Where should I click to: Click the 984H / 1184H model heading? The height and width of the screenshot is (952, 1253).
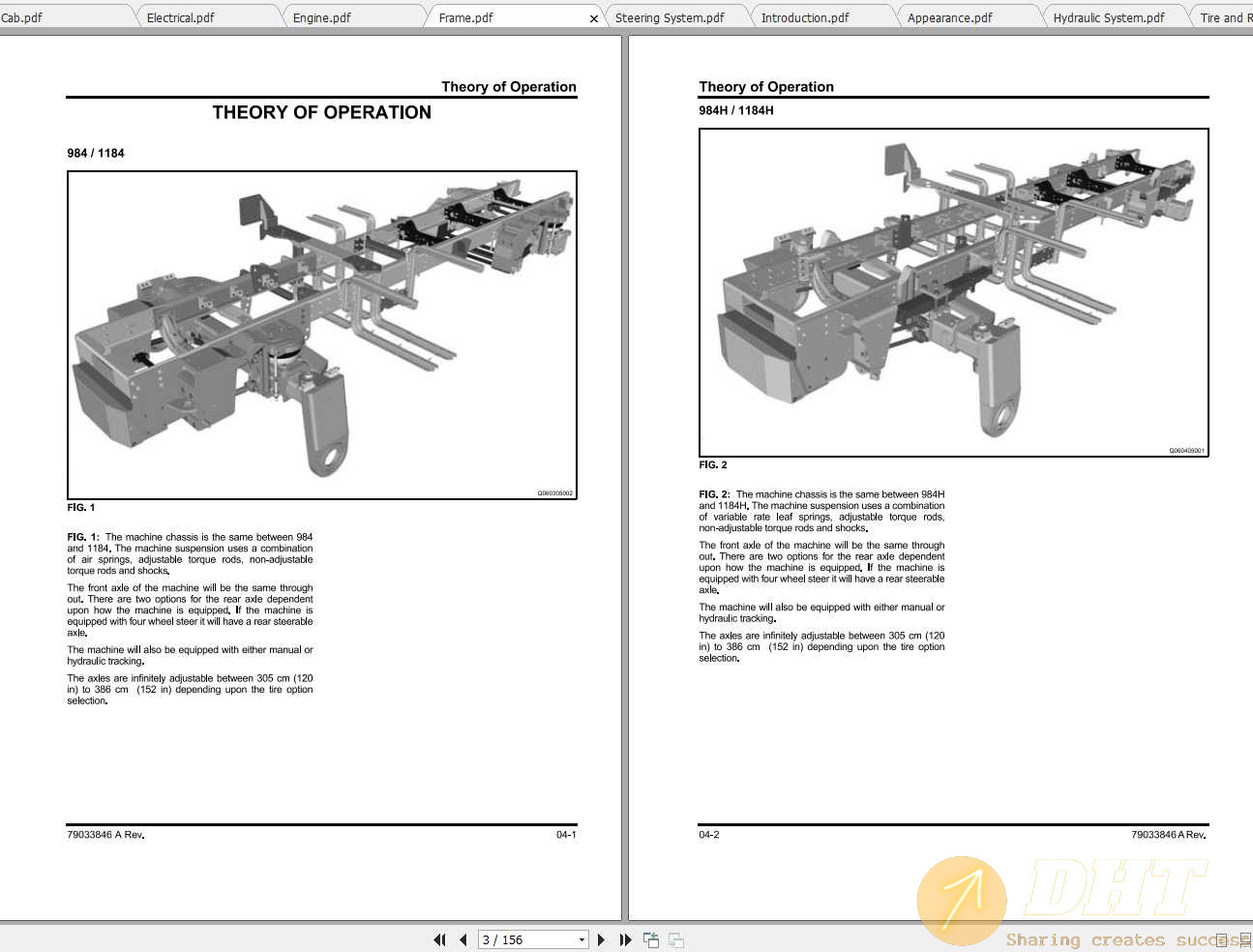(x=736, y=110)
